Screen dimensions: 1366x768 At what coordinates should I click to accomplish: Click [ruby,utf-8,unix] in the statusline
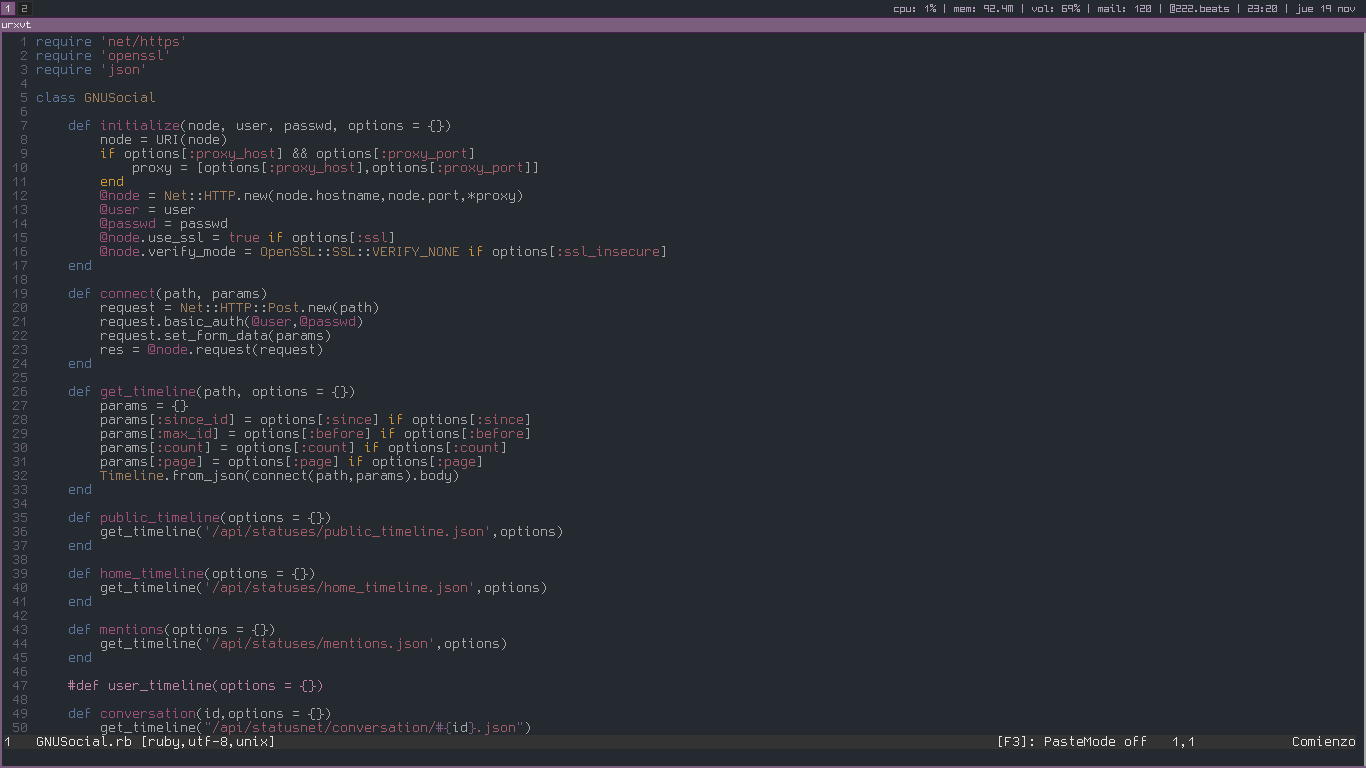(x=207, y=742)
